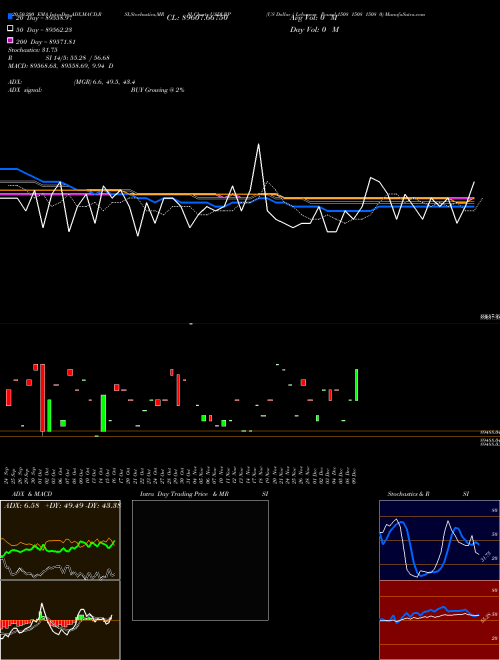The image size is (500, 660).
Task: Open the MACD histogram mini chart
Action: 60,620
